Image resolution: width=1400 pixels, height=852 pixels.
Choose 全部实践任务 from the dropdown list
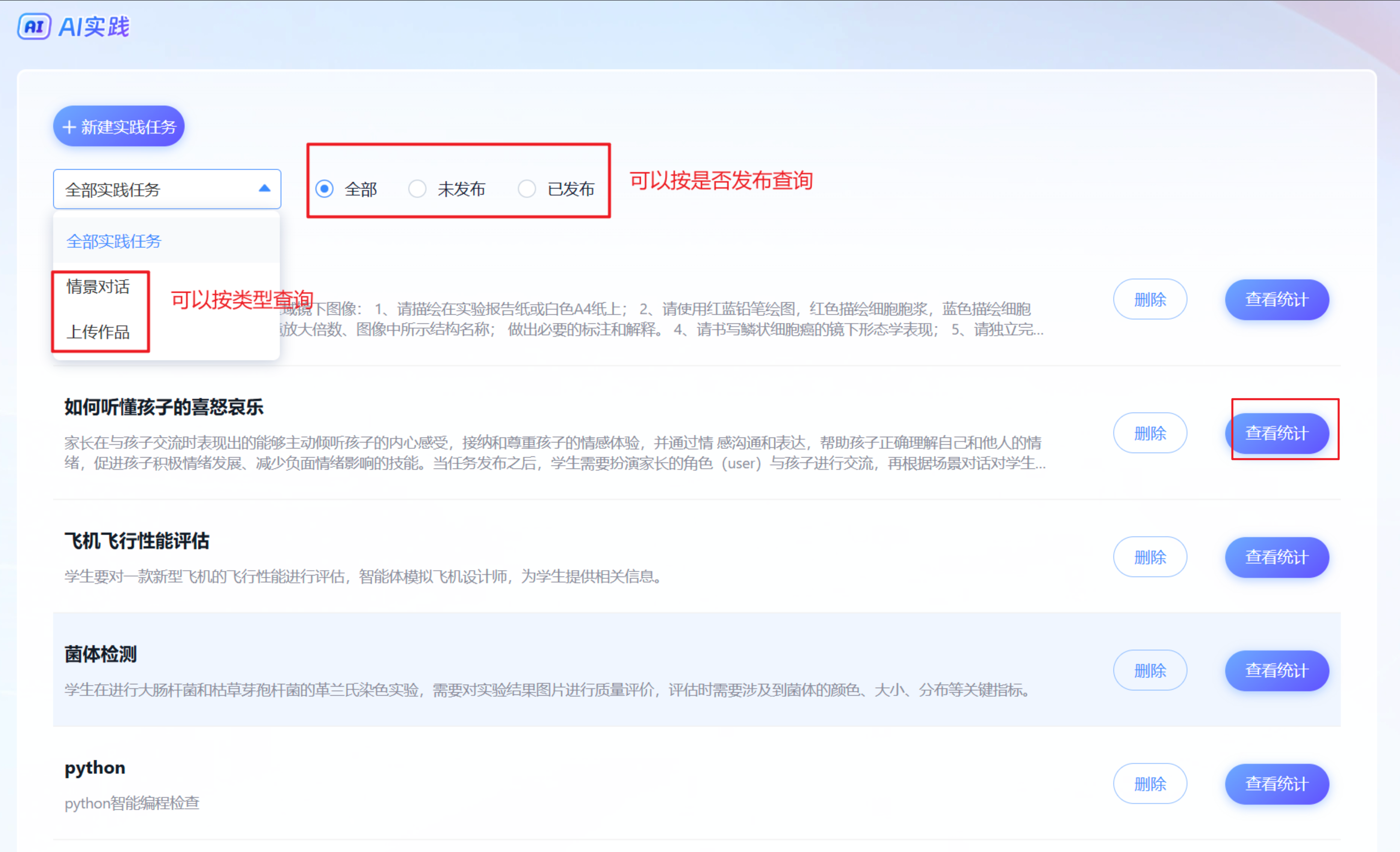click(x=114, y=241)
